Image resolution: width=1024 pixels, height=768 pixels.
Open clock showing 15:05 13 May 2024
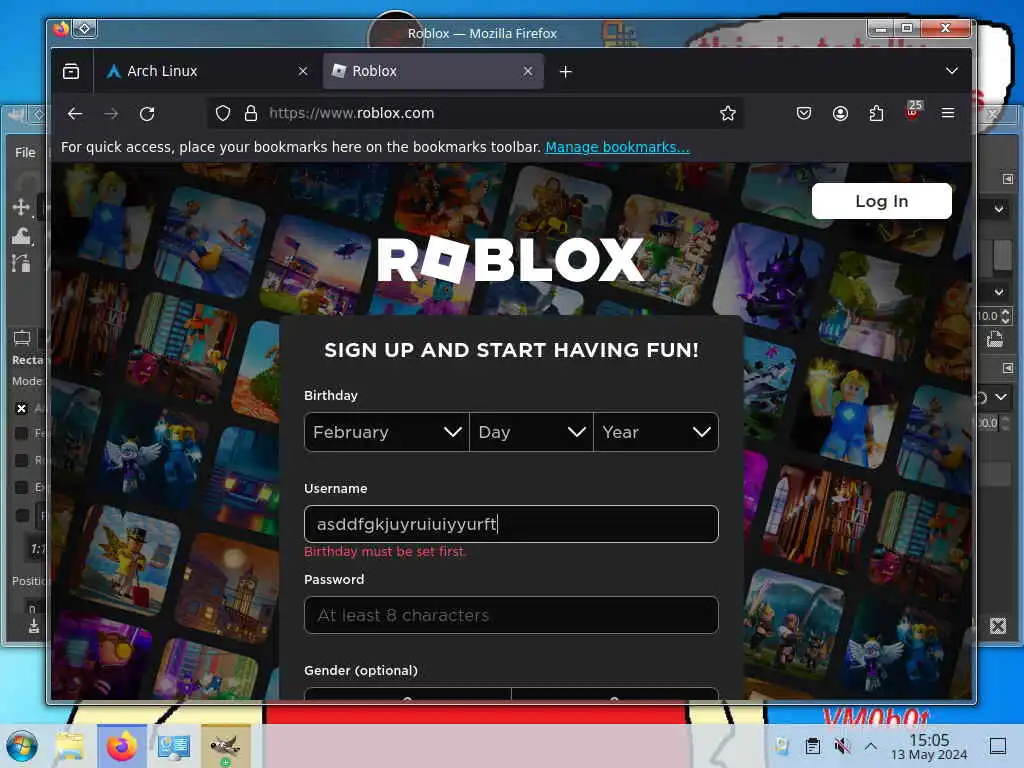929,746
